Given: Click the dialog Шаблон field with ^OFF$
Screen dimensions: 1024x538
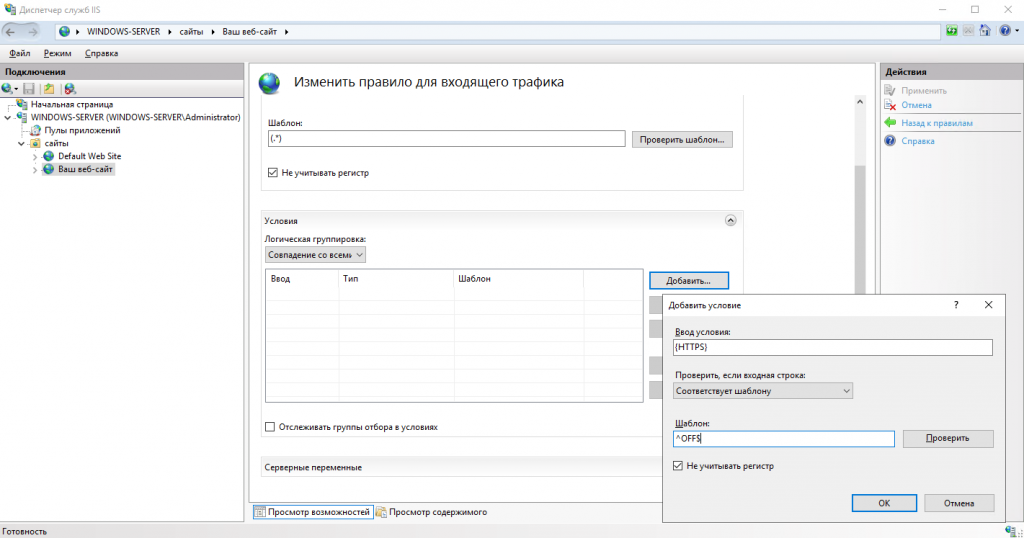Looking at the screenshot, I should coord(784,439).
